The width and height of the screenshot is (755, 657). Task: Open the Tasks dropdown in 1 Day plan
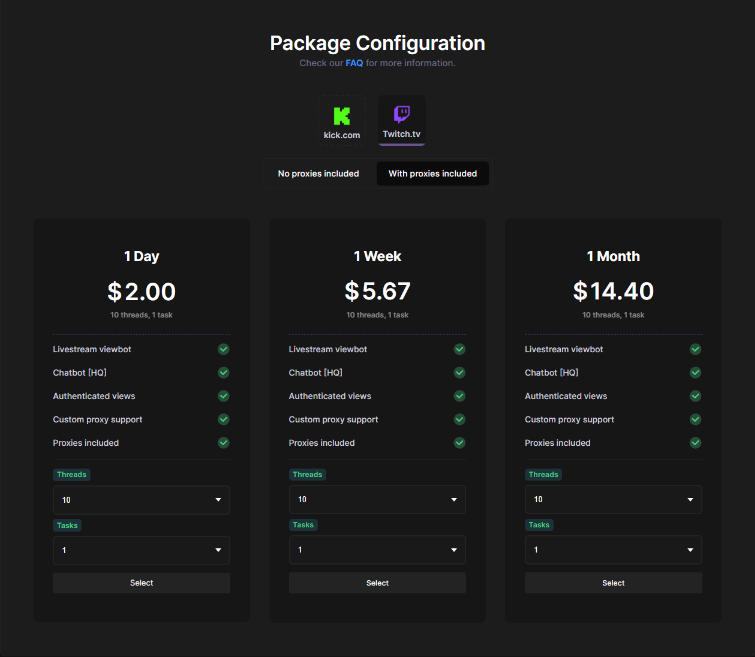(141, 550)
